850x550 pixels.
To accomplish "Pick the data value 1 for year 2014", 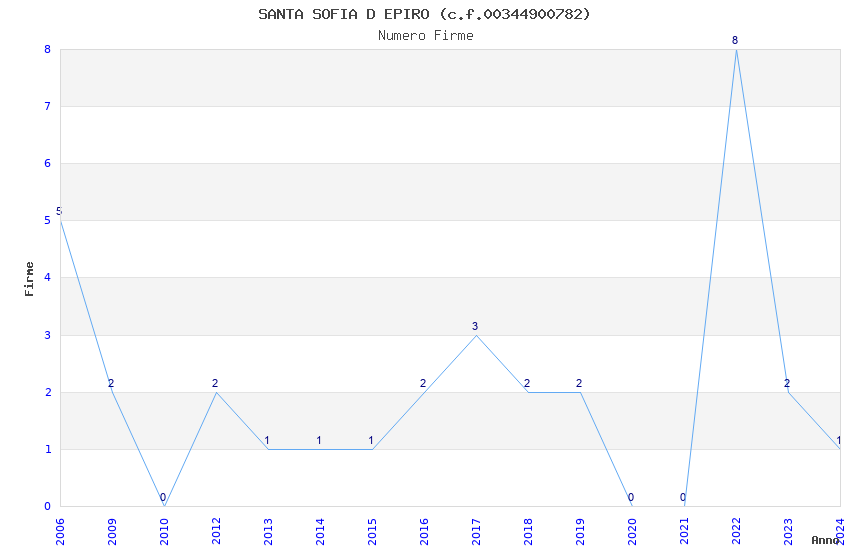I will tap(319, 441).
